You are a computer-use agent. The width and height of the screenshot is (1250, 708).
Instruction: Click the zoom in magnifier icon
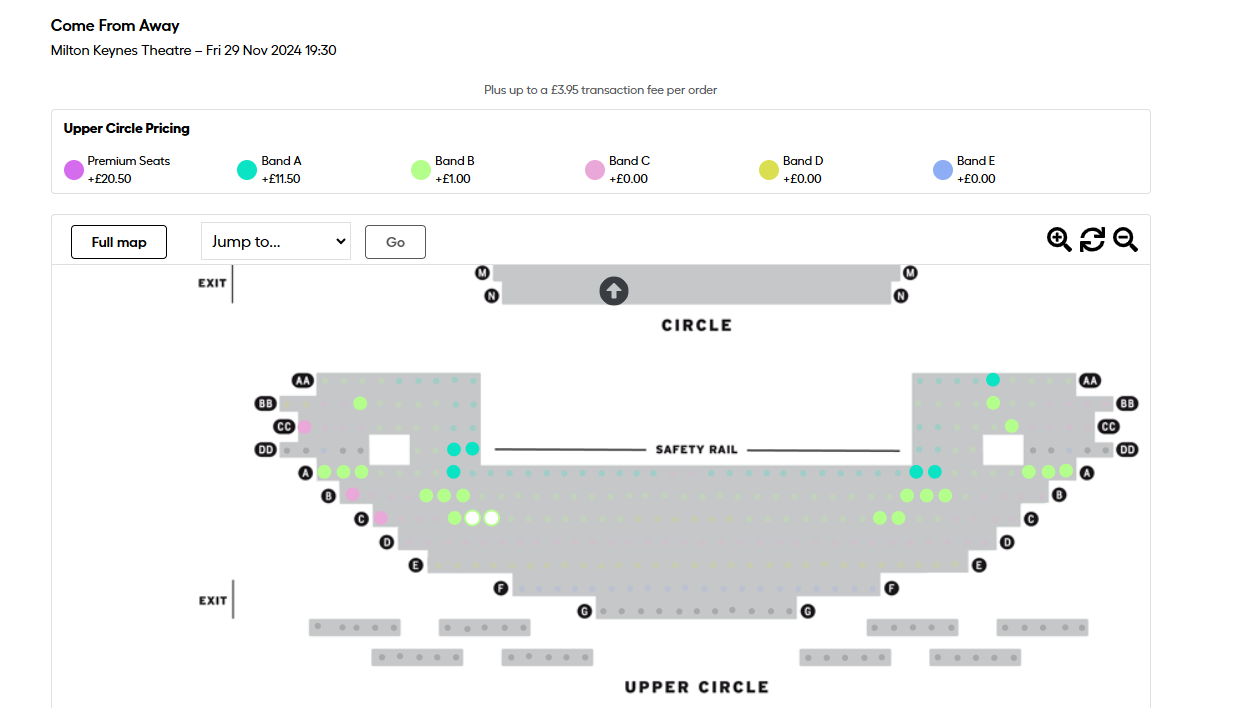(1058, 240)
